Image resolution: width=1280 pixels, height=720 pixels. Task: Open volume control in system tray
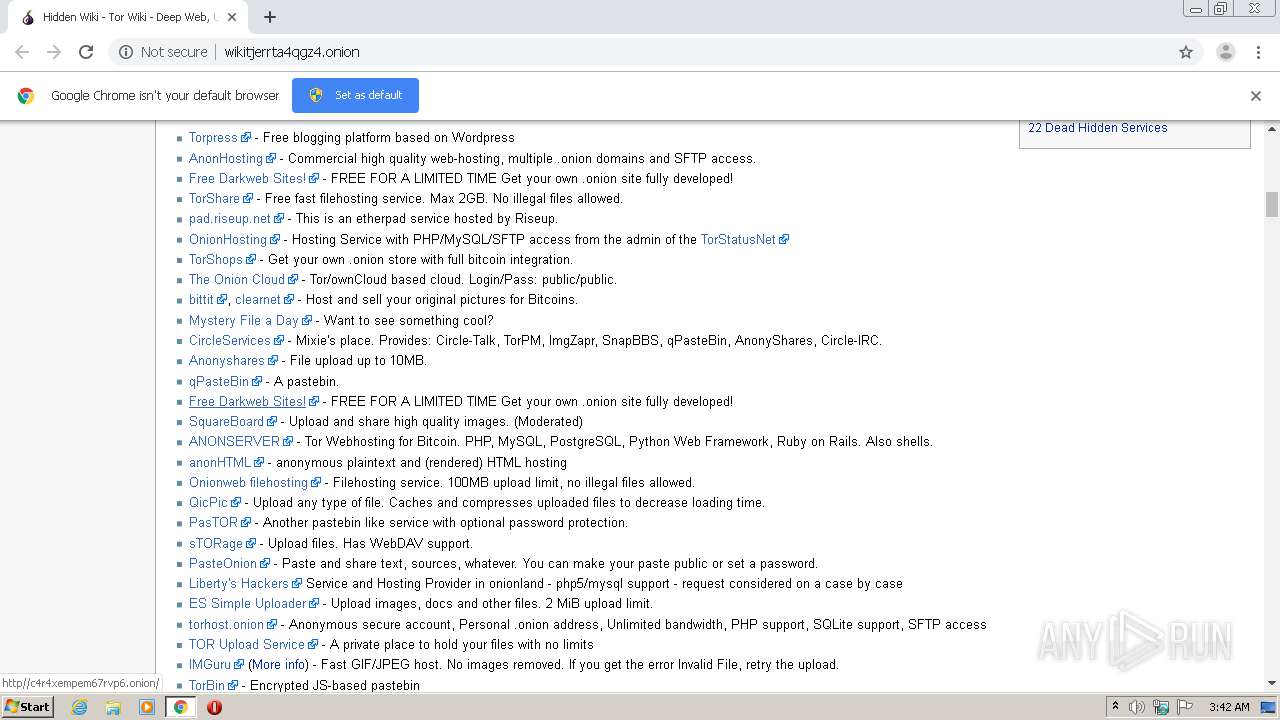pos(1137,707)
